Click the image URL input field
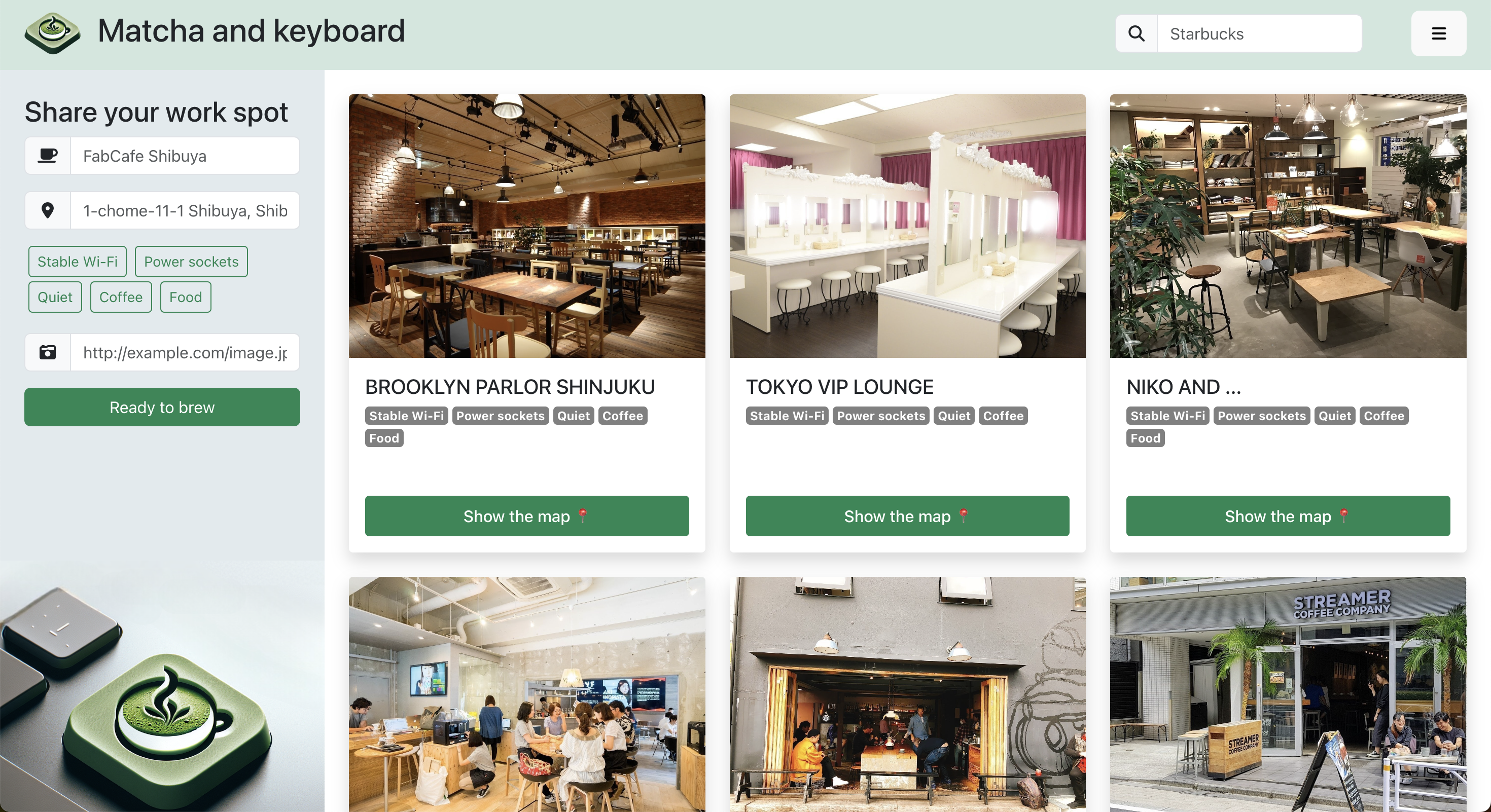Screen dimensions: 1491x812 pyautogui.click(x=185, y=352)
